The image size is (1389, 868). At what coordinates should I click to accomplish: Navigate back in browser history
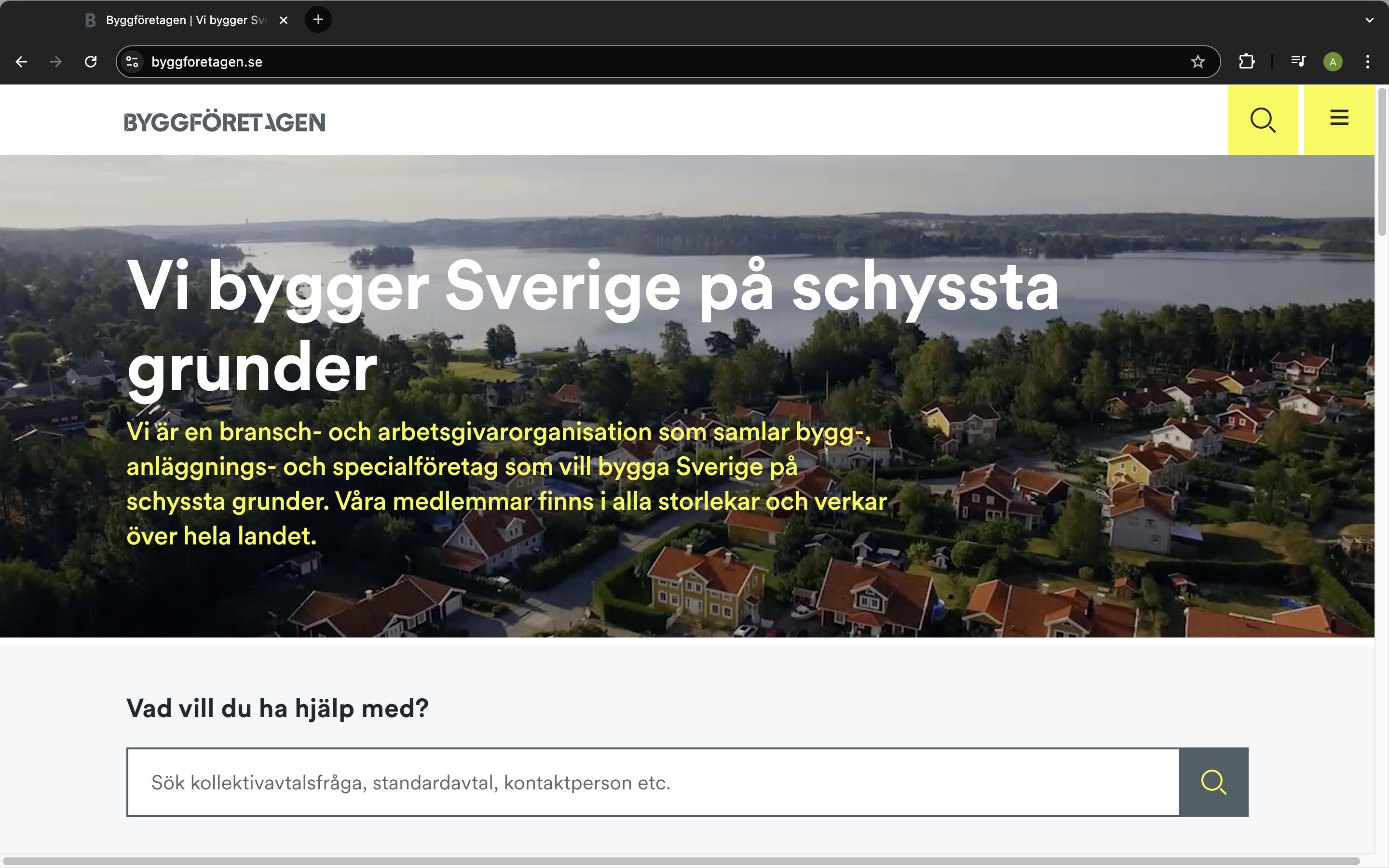tap(21, 61)
